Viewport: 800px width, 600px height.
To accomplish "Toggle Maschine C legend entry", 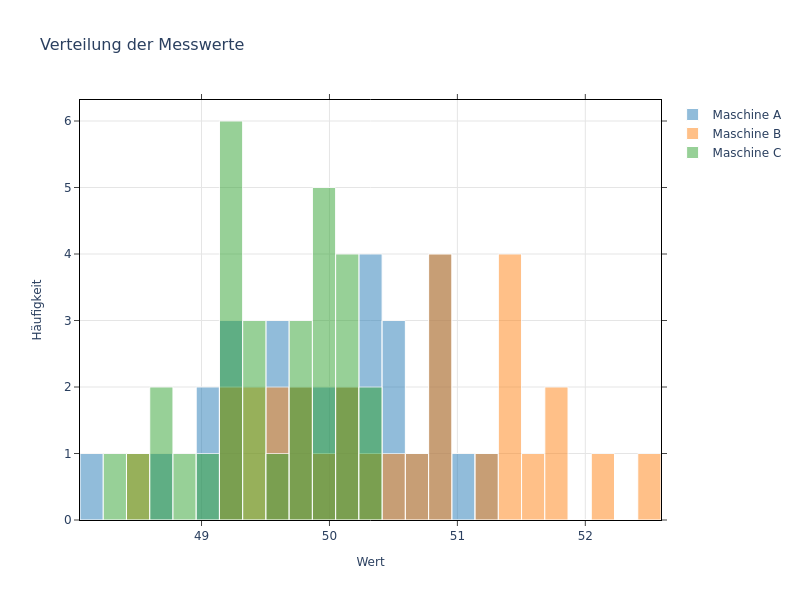I will tap(734, 153).
